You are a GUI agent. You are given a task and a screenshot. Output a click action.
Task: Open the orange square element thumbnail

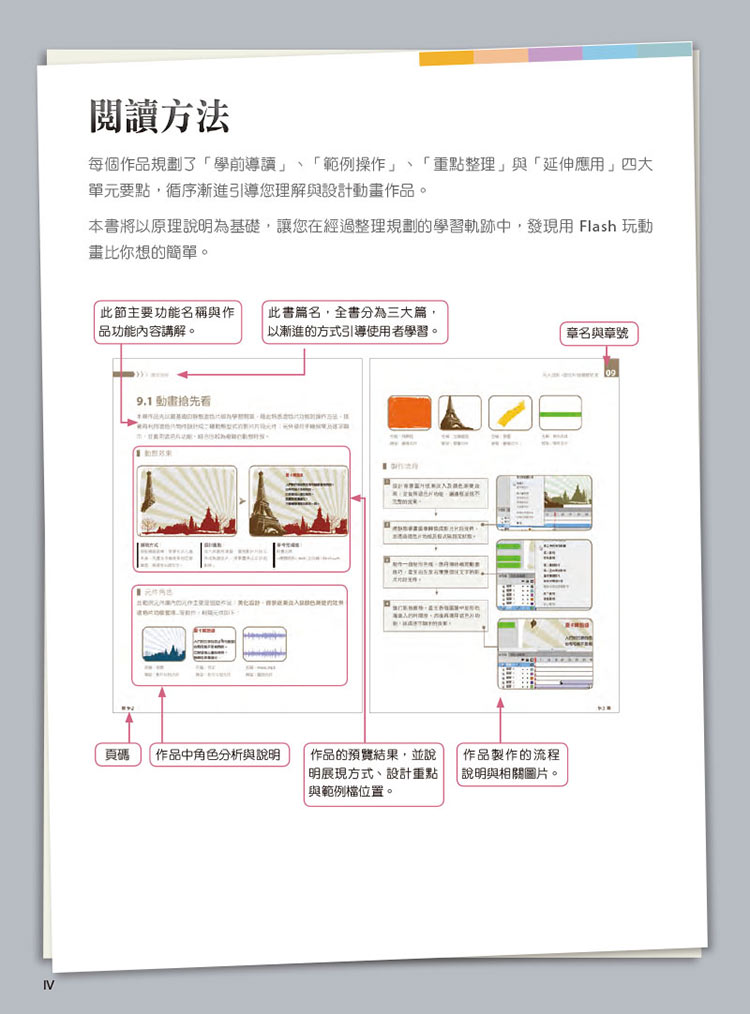[x=409, y=413]
